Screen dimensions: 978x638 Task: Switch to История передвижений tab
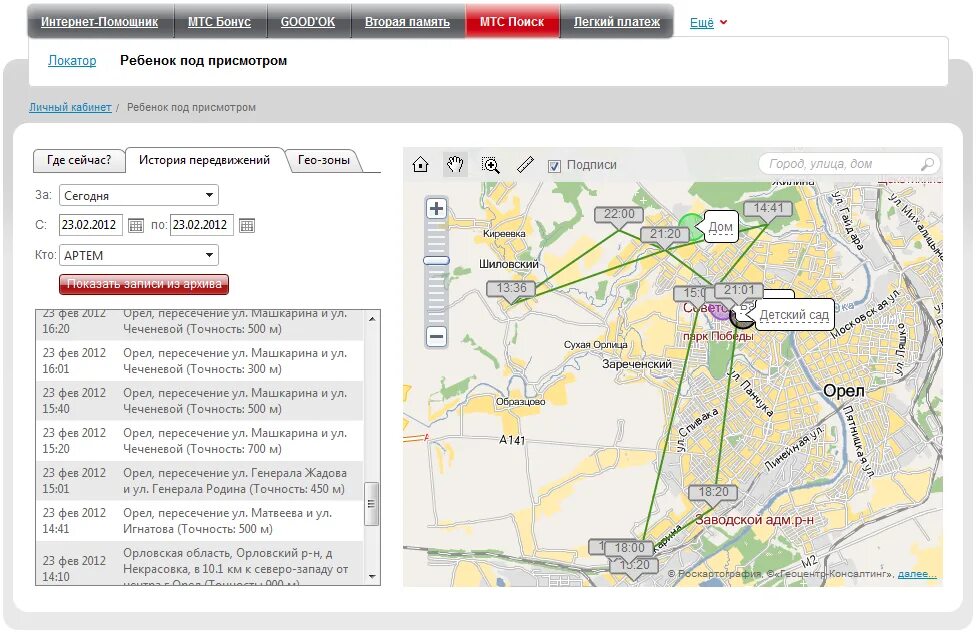pos(205,160)
